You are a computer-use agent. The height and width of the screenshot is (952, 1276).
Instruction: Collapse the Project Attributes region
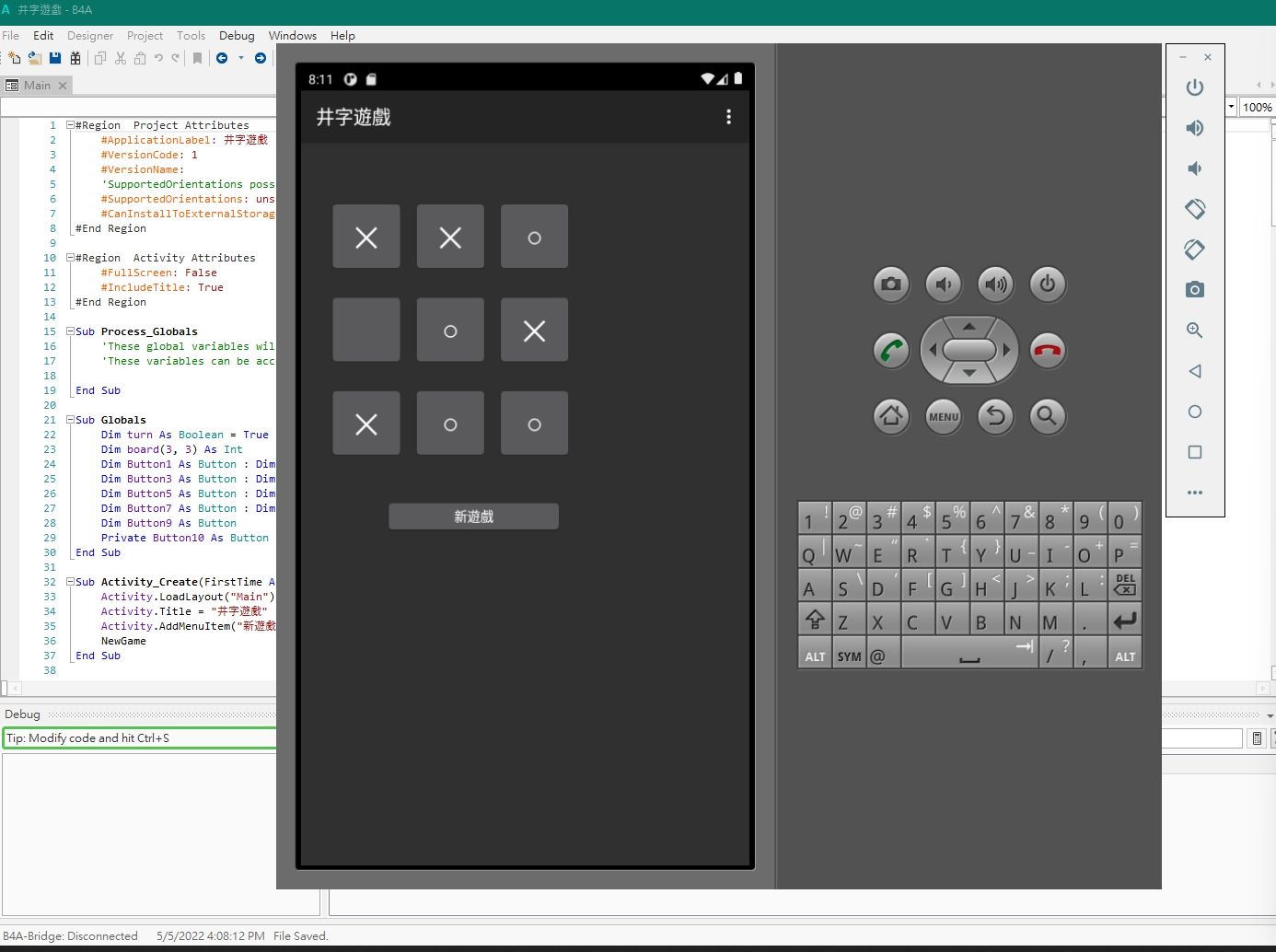tap(70, 125)
